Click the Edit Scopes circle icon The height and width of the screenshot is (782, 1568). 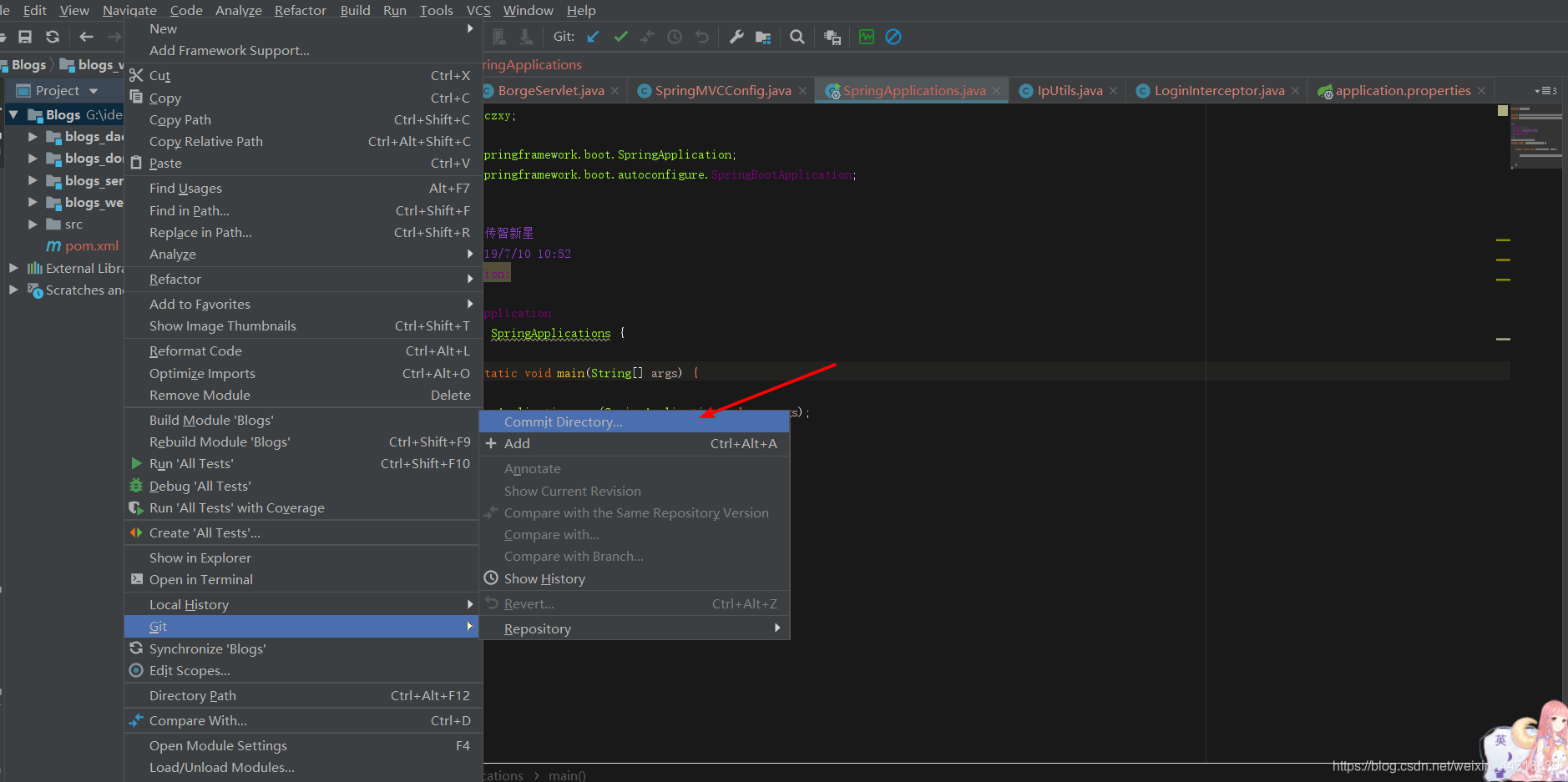pyautogui.click(x=136, y=670)
